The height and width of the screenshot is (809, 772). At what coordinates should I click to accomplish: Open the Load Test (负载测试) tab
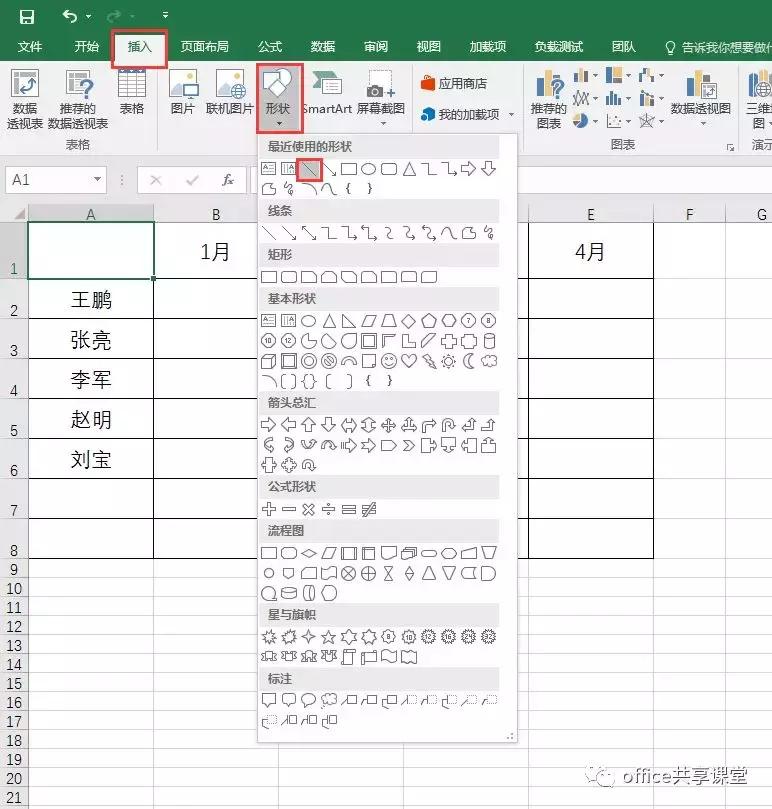[559, 47]
